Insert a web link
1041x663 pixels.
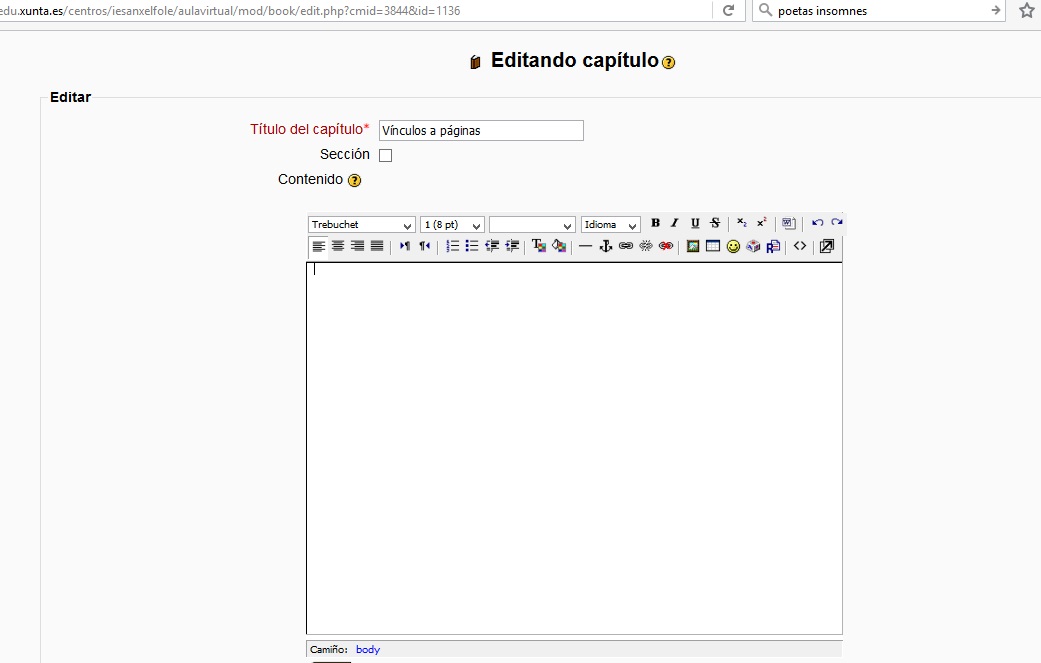pos(625,246)
